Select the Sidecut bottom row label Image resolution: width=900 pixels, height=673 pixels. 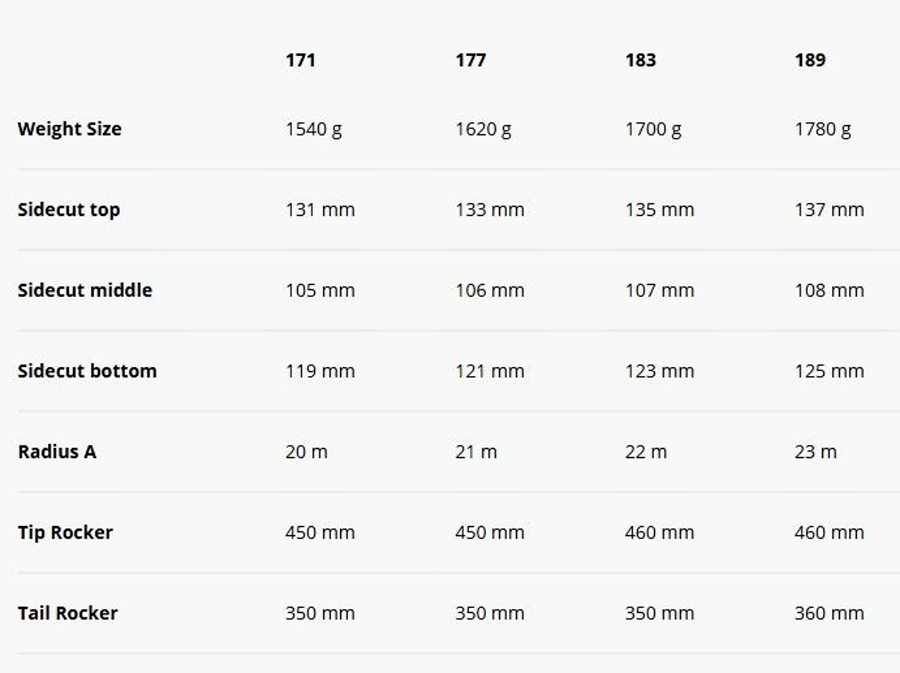[87, 371]
